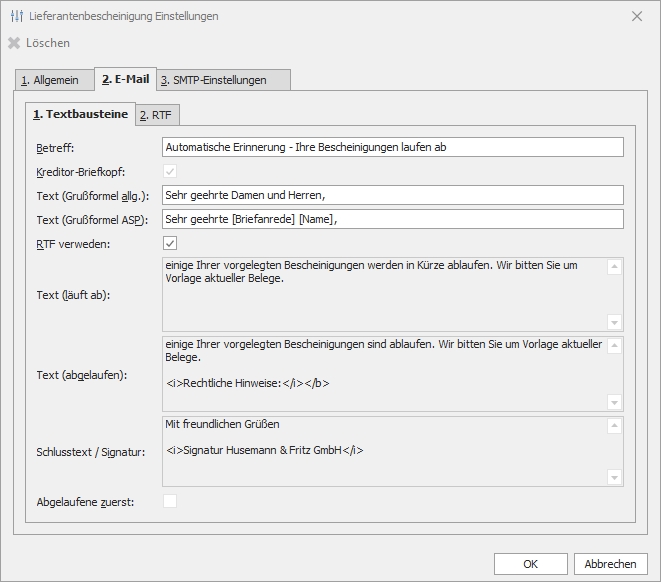661x582 pixels.
Task: Click the settings sliders icon in title bar
Action: (17, 16)
